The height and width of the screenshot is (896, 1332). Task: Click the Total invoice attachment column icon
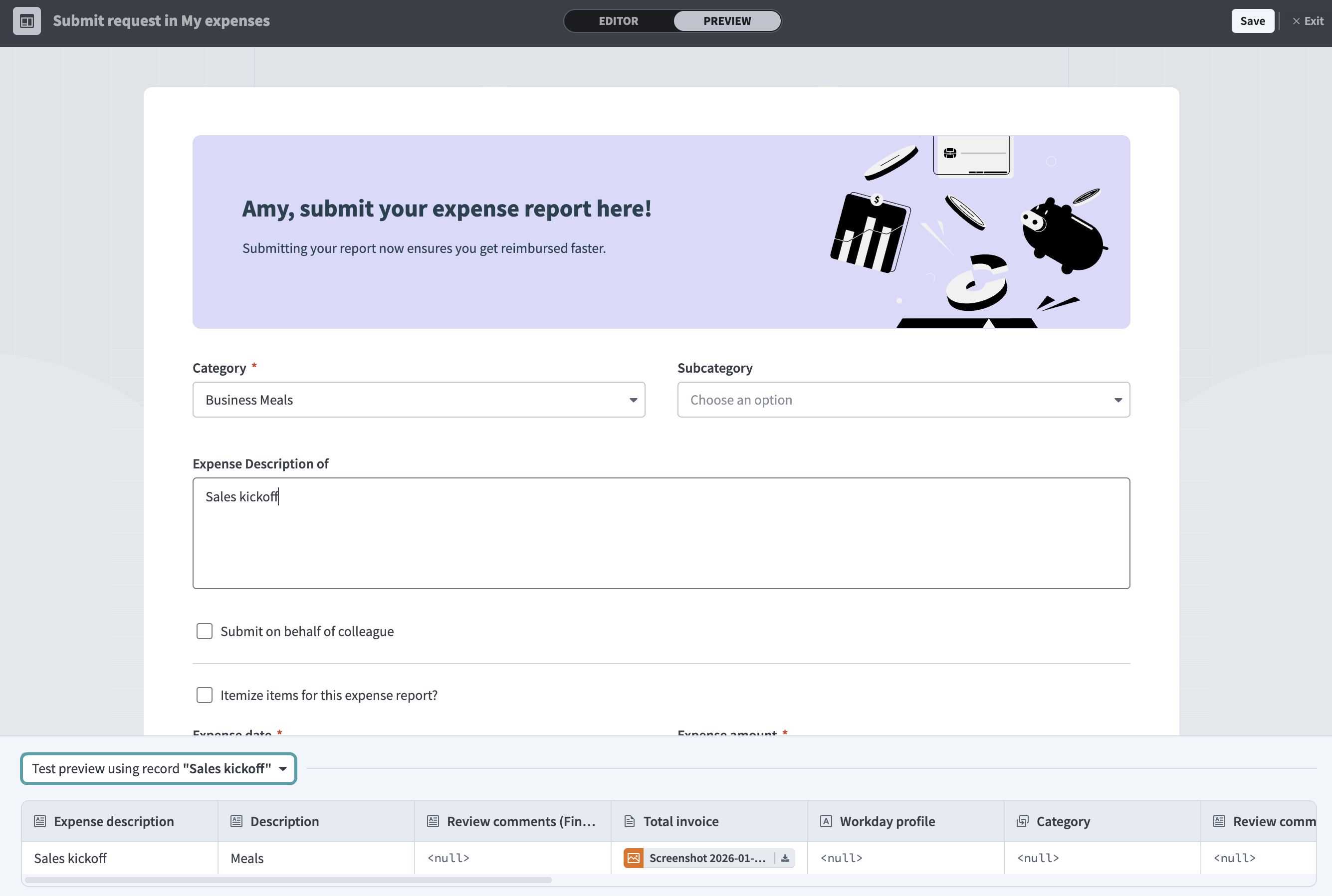(629, 821)
